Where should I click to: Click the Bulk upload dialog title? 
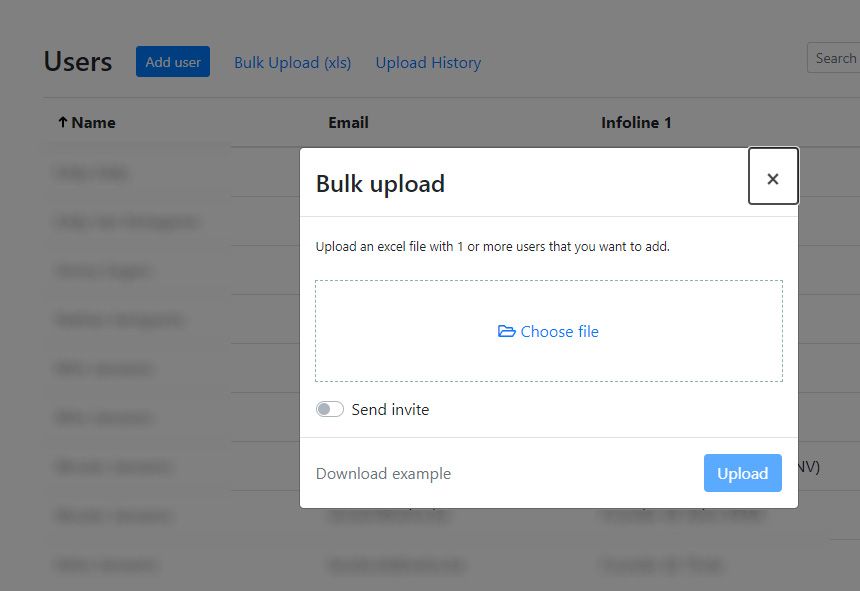point(380,184)
